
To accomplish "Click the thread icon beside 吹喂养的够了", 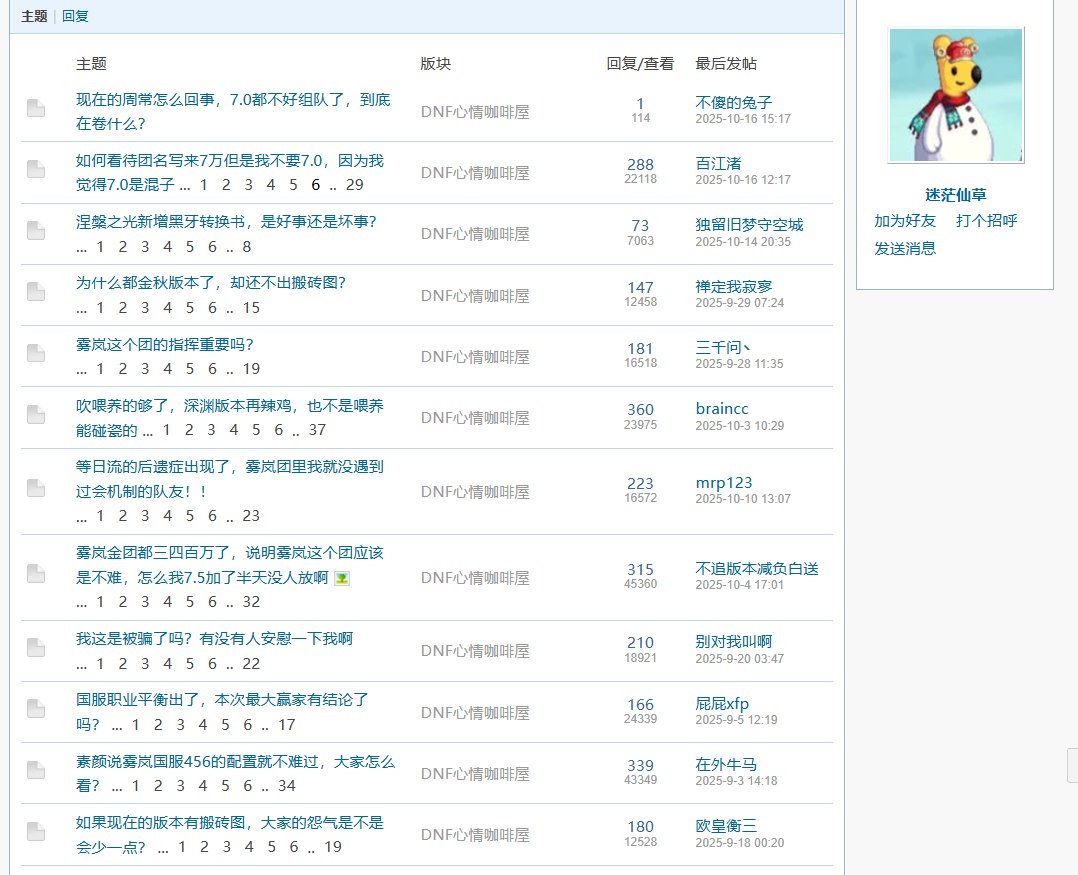I will (x=36, y=414).
